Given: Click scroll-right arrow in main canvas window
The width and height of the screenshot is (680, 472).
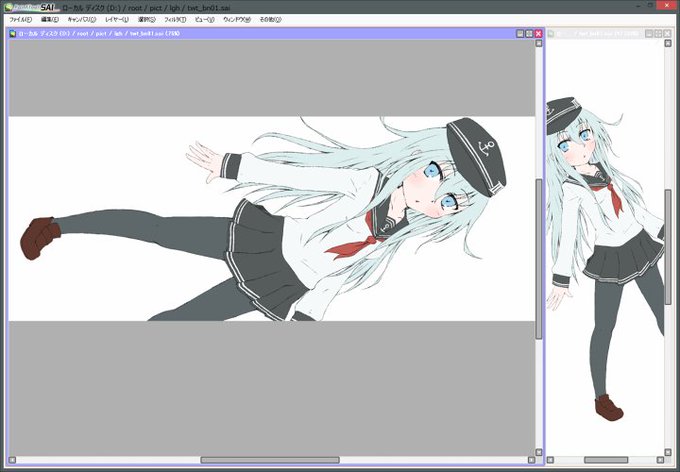Looking at the screenshot, I should (x=531, y=460).
